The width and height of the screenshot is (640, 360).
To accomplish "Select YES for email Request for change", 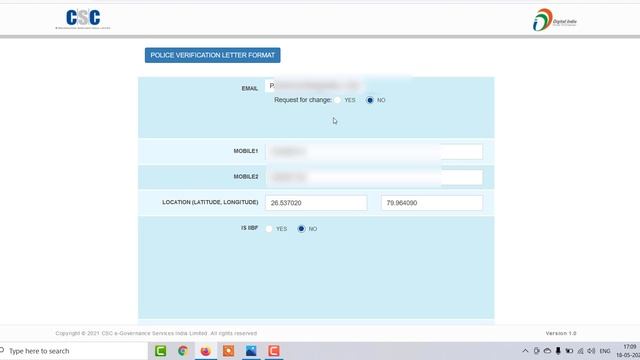I will [x=337, y=100].
